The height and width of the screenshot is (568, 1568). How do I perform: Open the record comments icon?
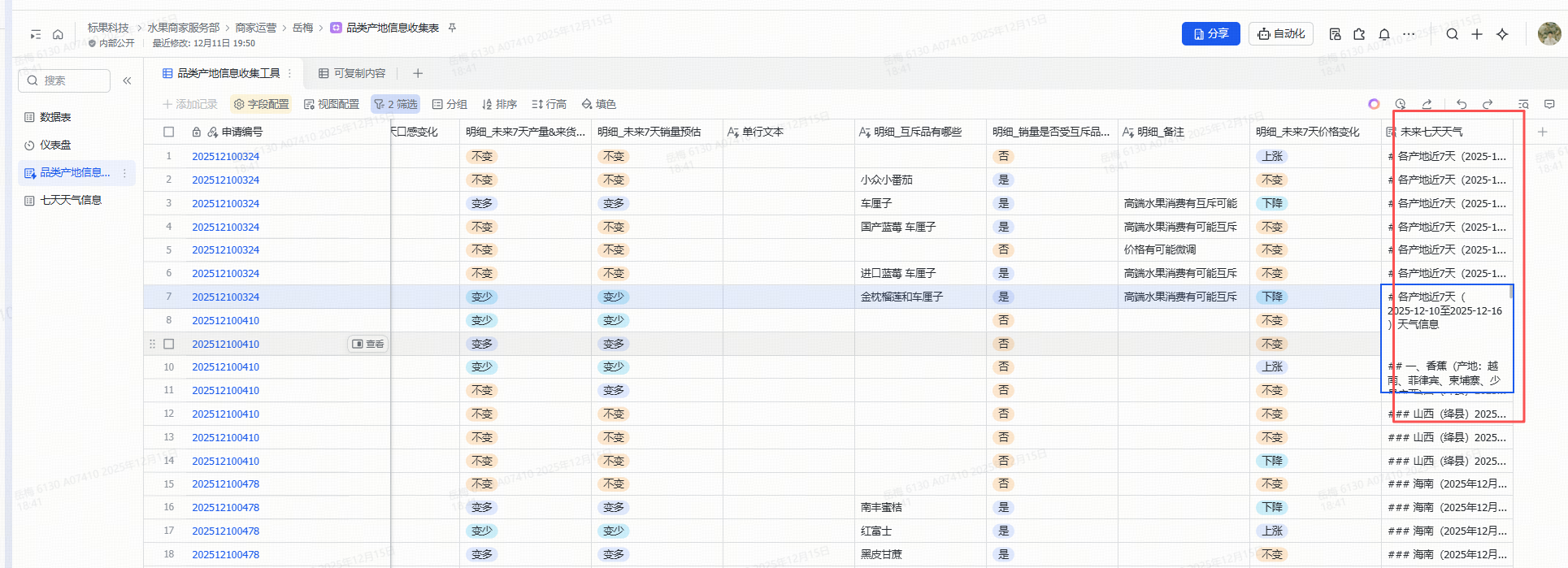tap(1549, 104)
